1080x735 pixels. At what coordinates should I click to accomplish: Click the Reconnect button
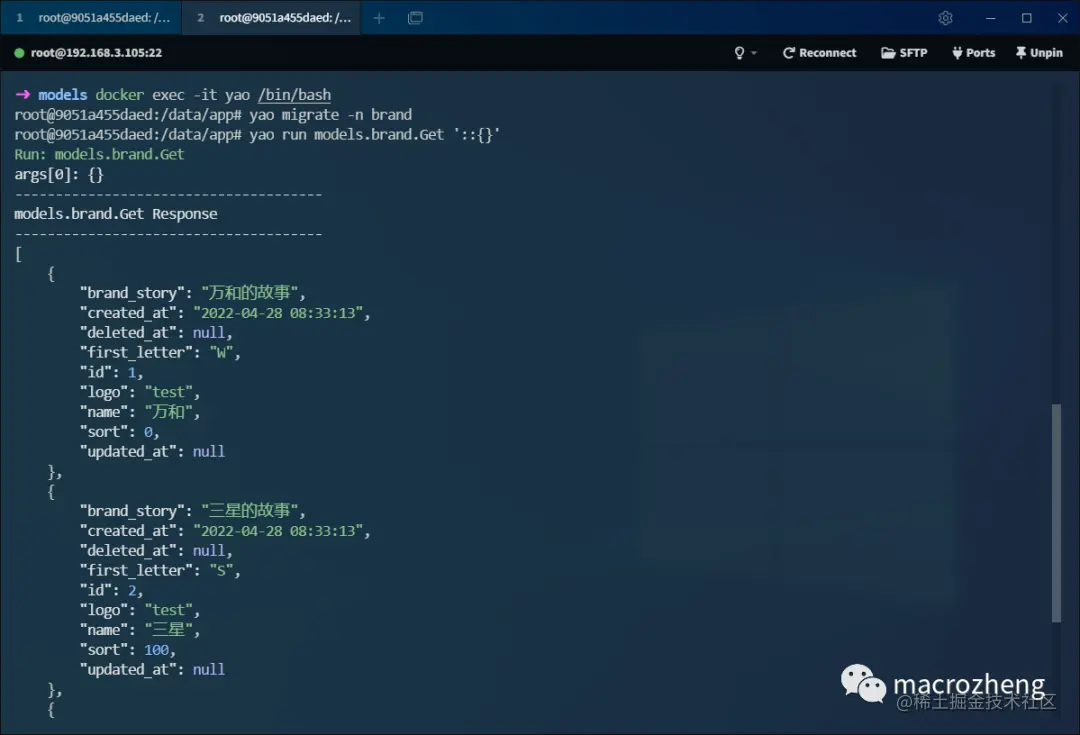point(819,53)
